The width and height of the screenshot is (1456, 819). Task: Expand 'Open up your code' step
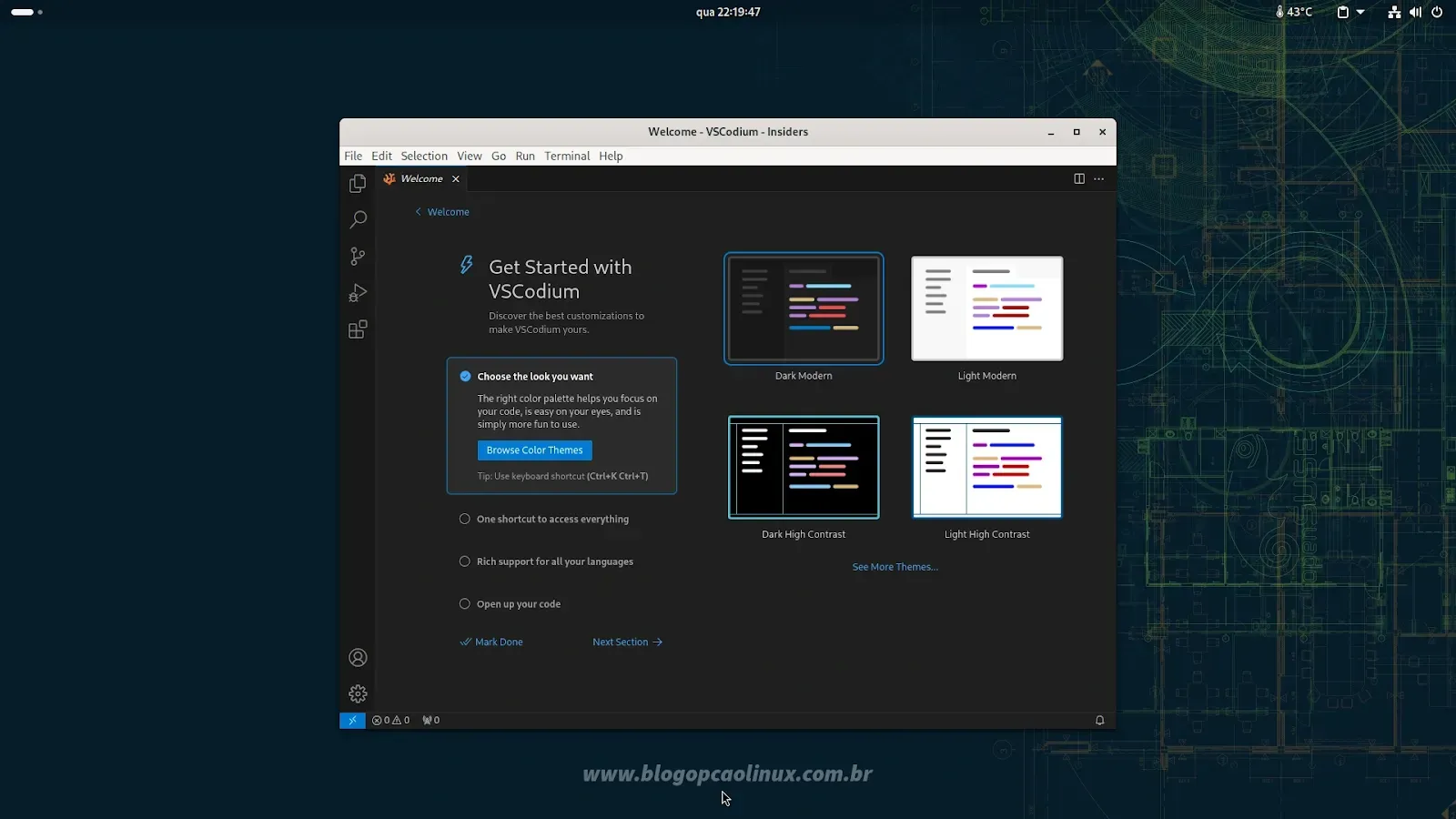tap(510, 604)
